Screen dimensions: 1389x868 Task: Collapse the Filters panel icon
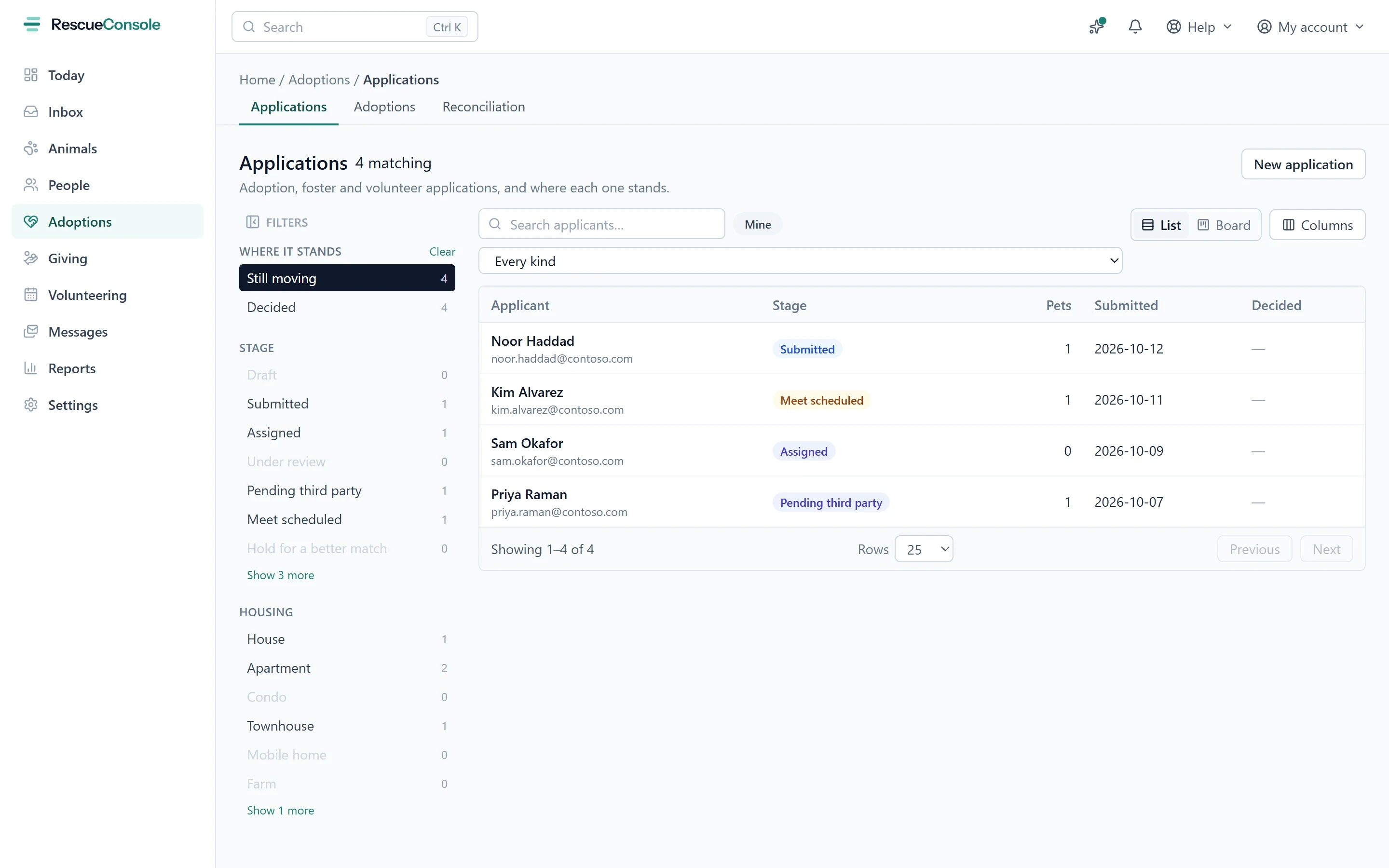point(253,222)
